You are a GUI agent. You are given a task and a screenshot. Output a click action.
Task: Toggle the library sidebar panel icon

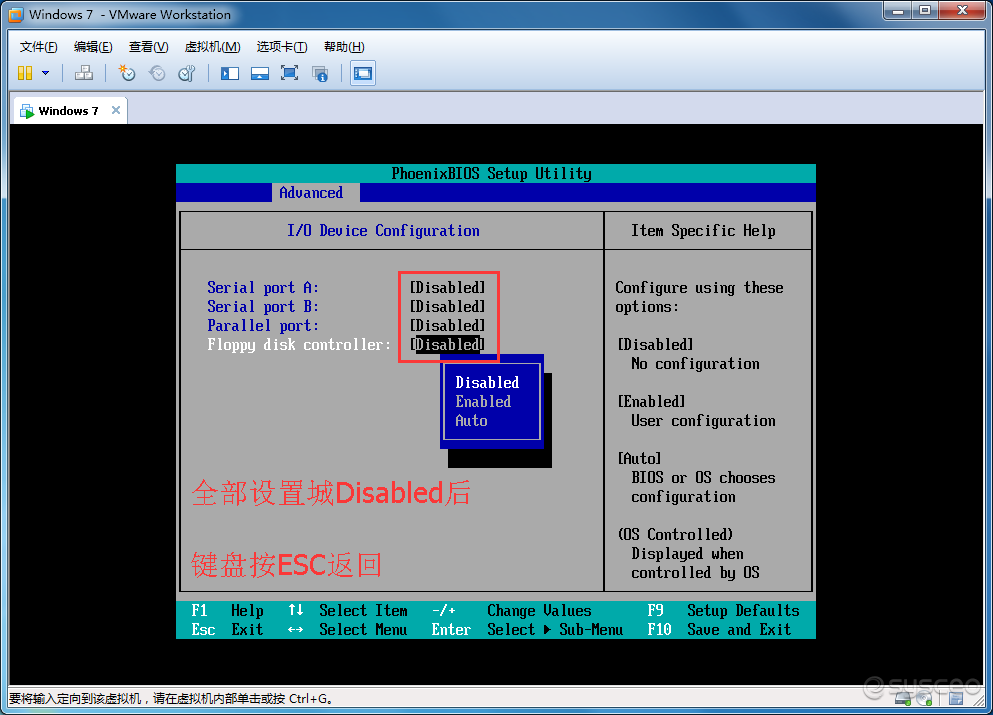[x=230, y=73]
